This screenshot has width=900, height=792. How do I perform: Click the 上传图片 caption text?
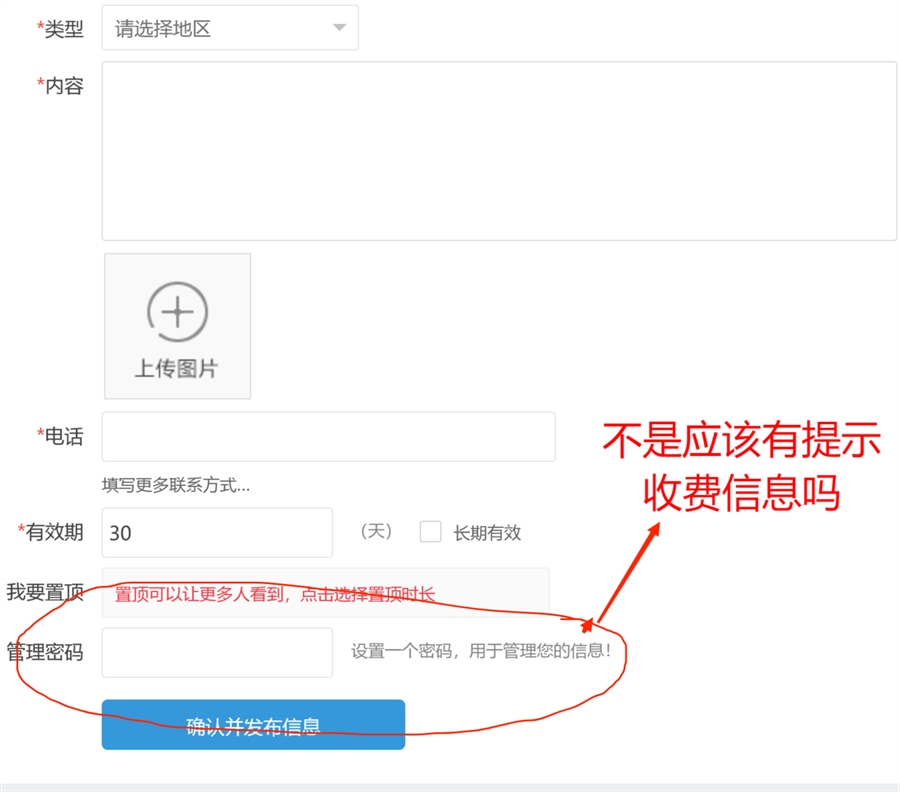[176, 369]
